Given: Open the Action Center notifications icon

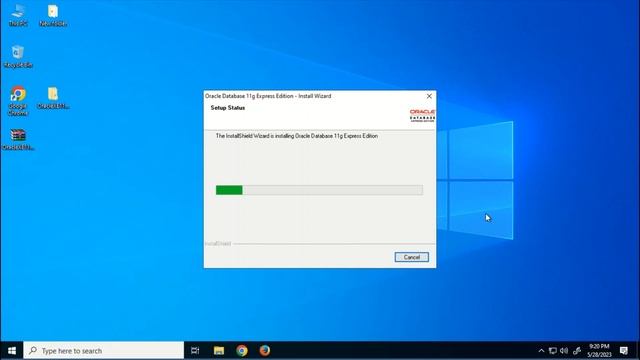Looking at the screenshot, I should point(624,351).
